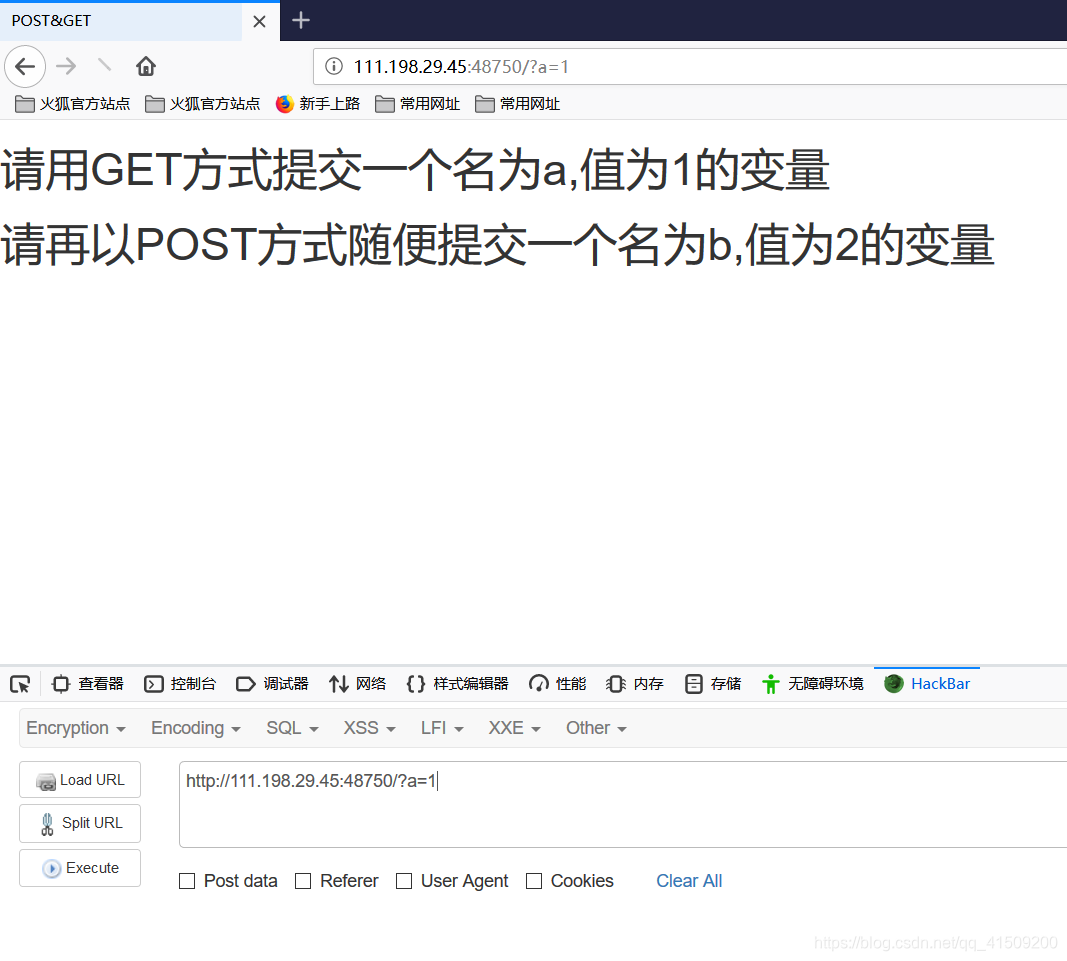This screenshot has width=1067, height=961.
Task: Switch to the 查看器 inspector tab
Action: click(88, 684)
